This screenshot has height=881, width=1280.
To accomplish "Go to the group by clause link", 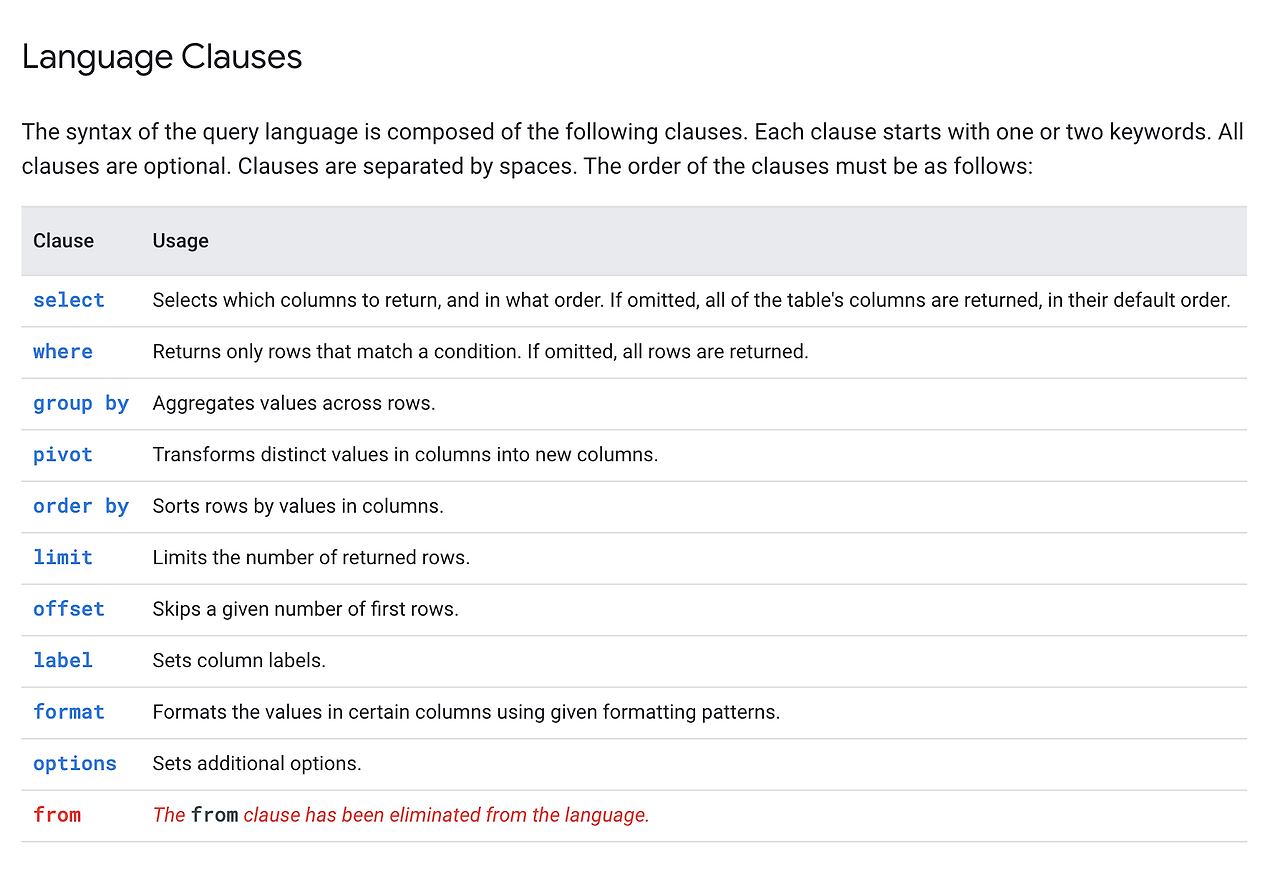I will tap(80, 403).
